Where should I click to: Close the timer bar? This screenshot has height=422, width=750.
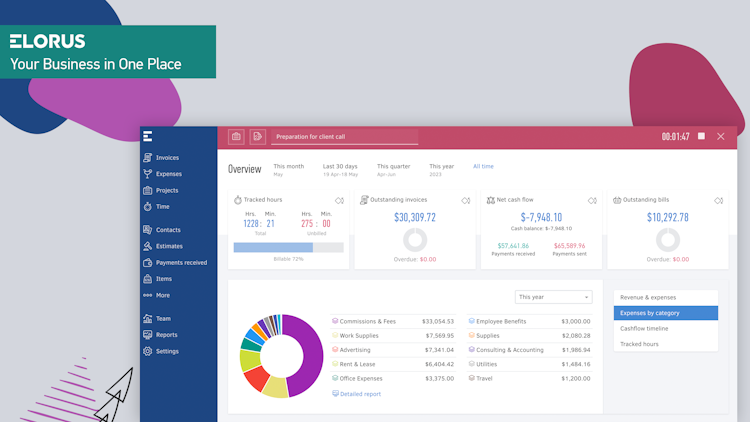[x=721, y=136]
